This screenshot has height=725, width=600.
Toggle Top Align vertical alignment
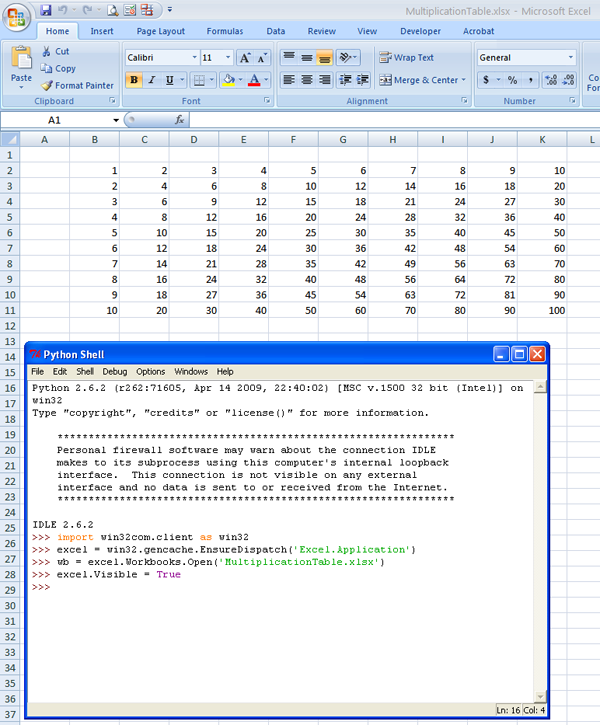coord(289,57)
